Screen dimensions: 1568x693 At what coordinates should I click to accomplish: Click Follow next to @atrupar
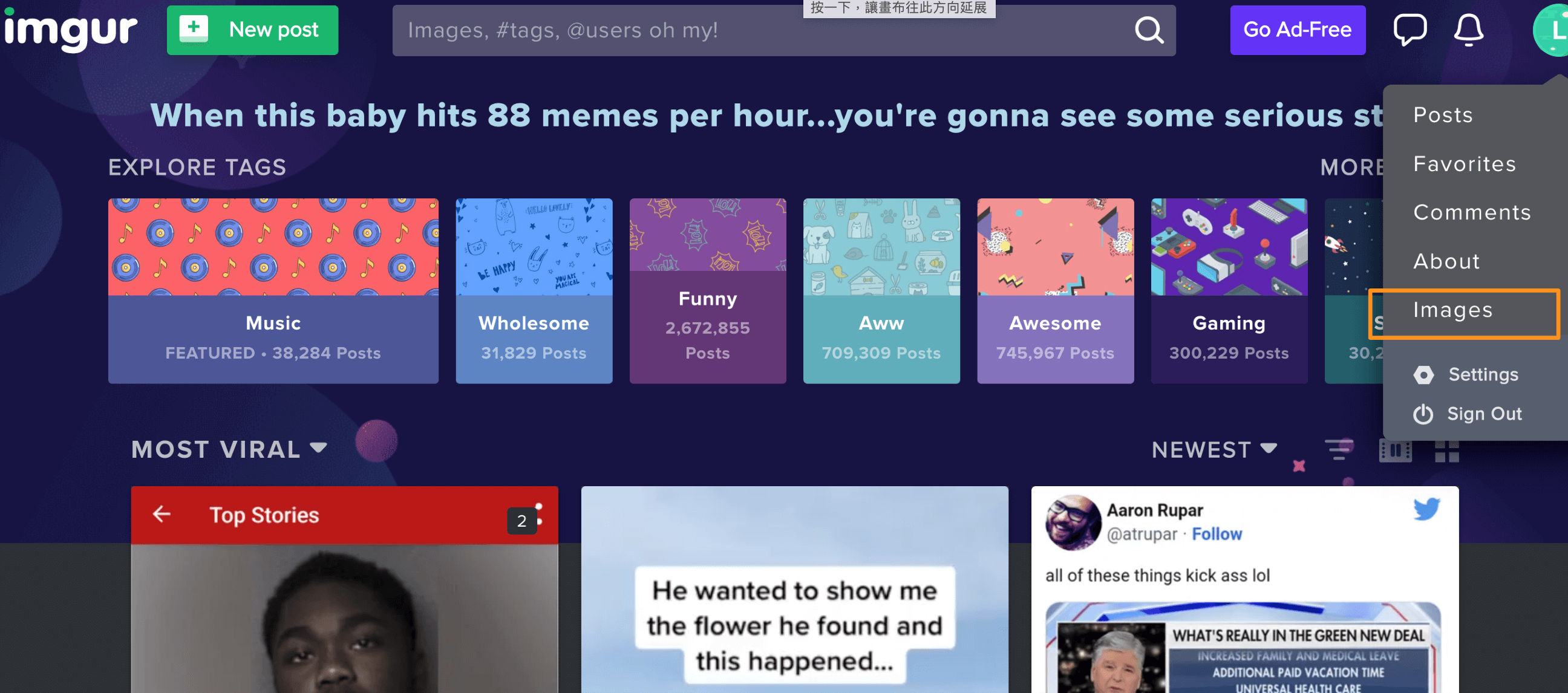pyautogui.click(x=1216, y=533)
